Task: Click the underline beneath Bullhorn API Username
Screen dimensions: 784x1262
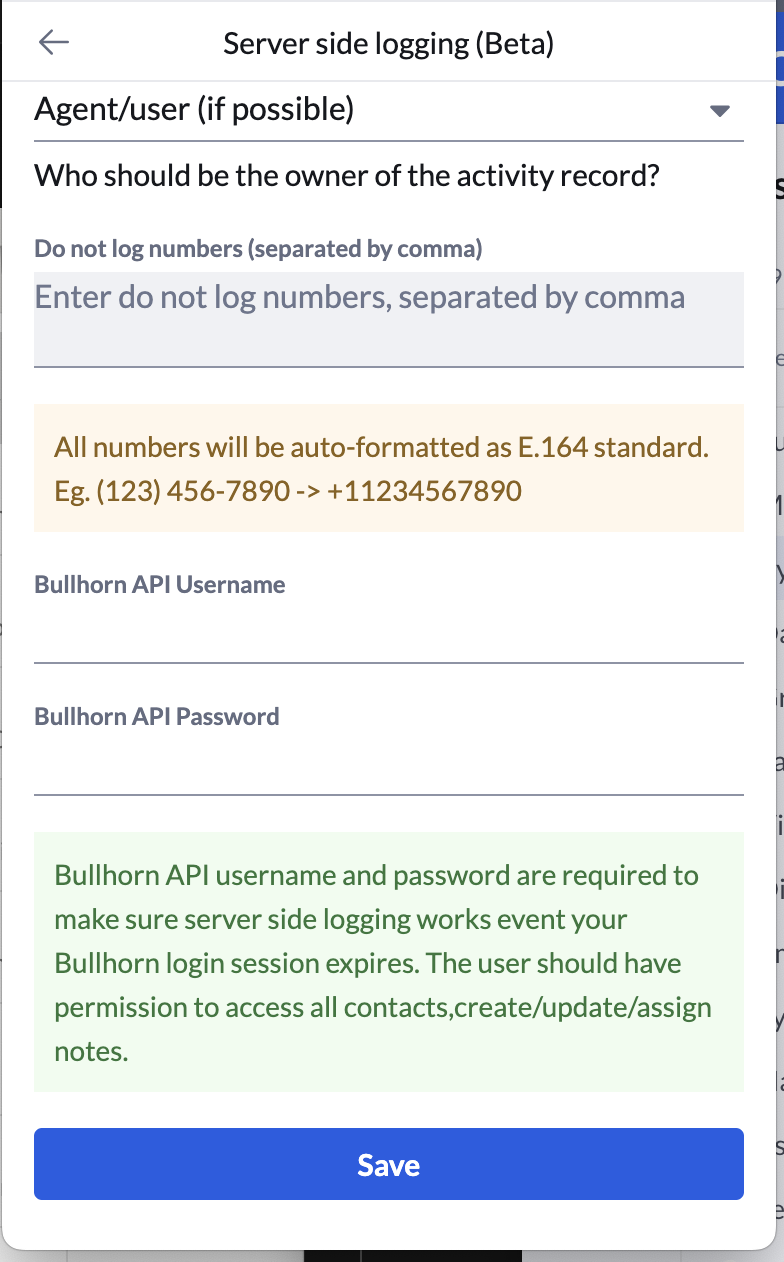Action: coord(390,661)
